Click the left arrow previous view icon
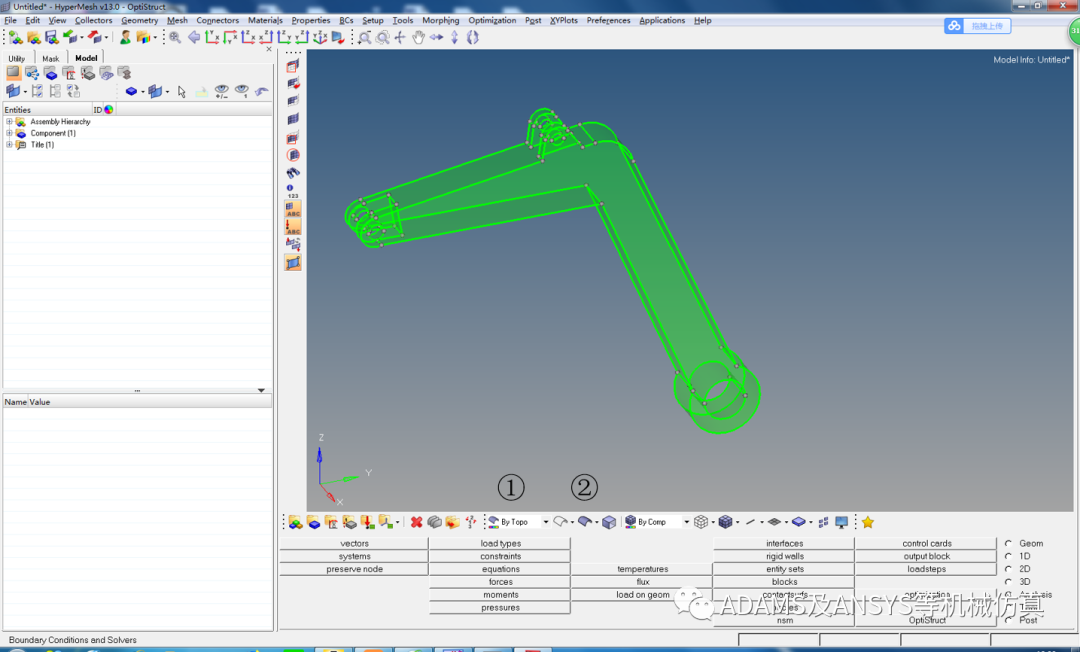 [x=193, y=38]
